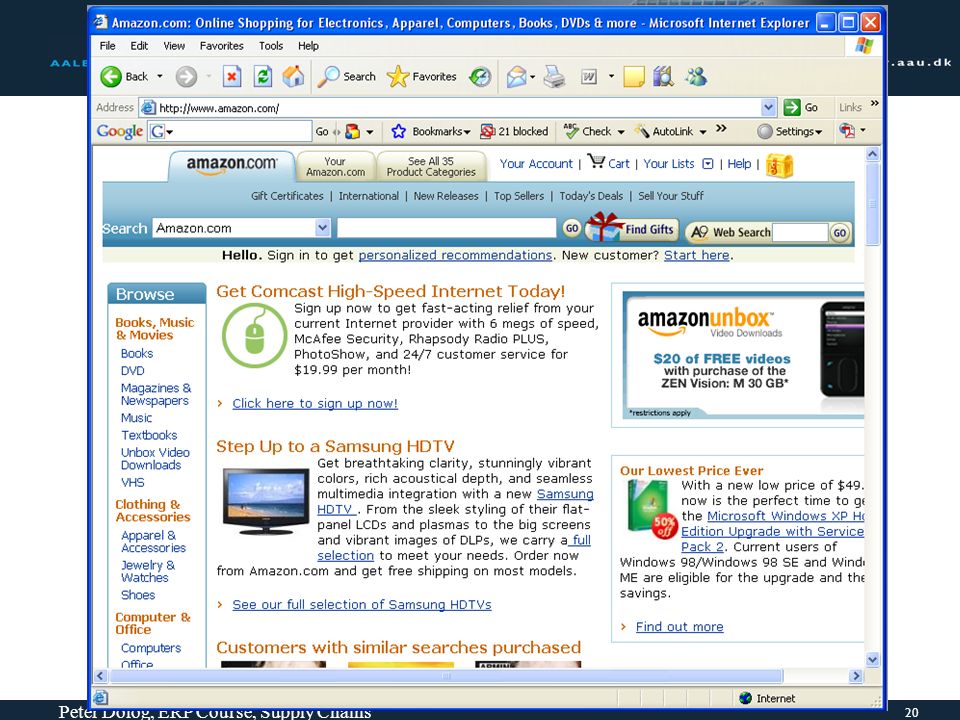Click the horizontal scrollbar right arrow
Viewport: 960px width, 720px height.
tap(856, 676)
